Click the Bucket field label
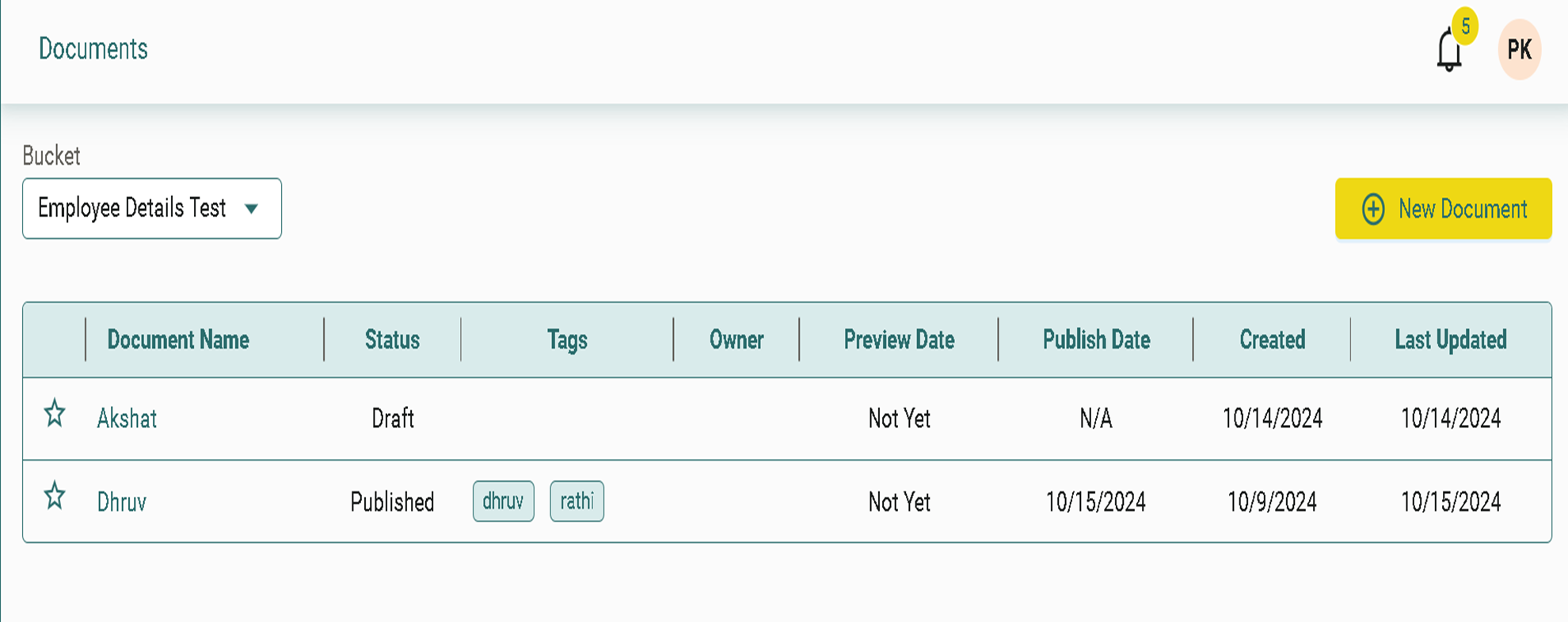The height and width of the screenshot is (622, 1568). [x=51, y=156]
